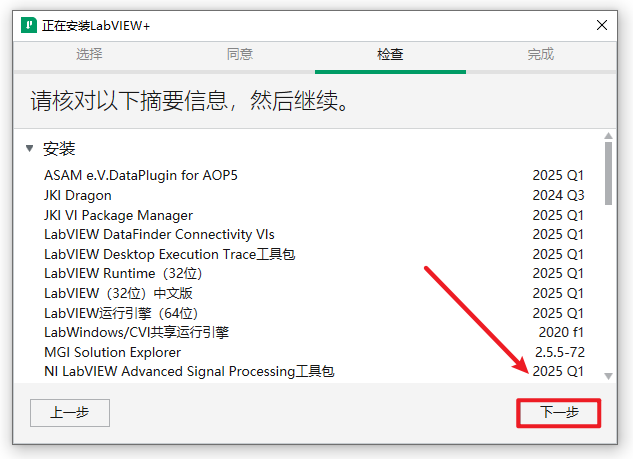633x459 pixels.
Task: Click the scrollbar up arrow
Action: 608,135
